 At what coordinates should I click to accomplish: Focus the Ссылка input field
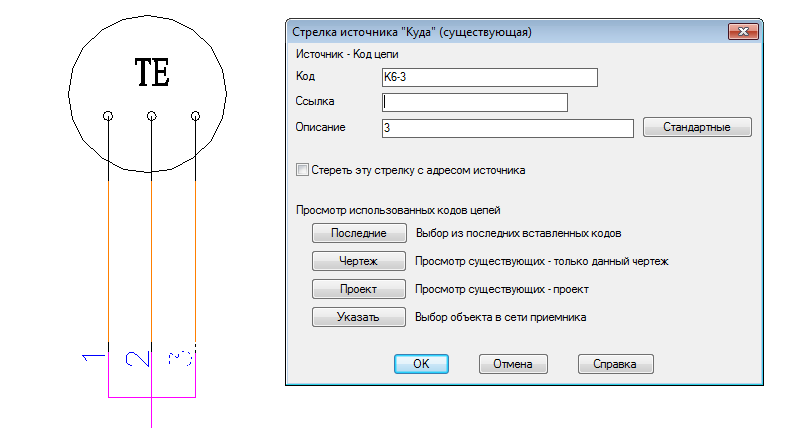tap(475, 102)
